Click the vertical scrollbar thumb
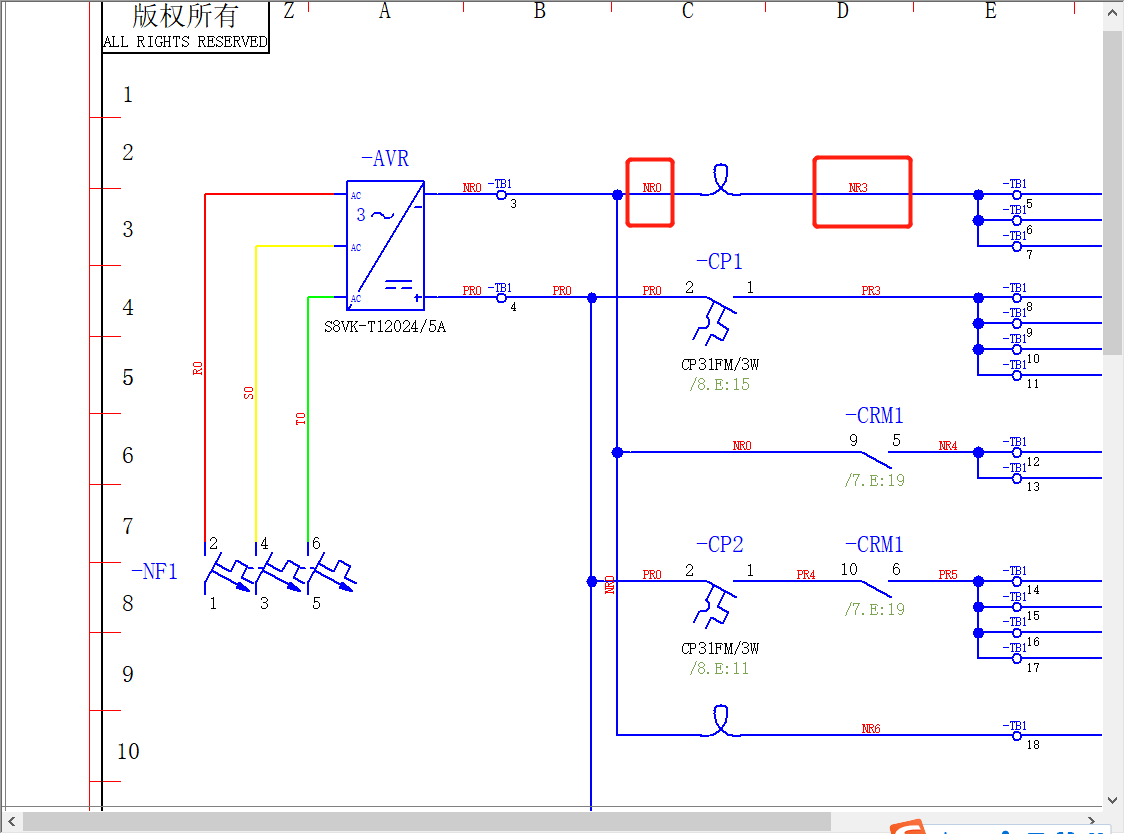This screenshot has height=834, width=1125. pyautogui.click(x=1113, y=190)
